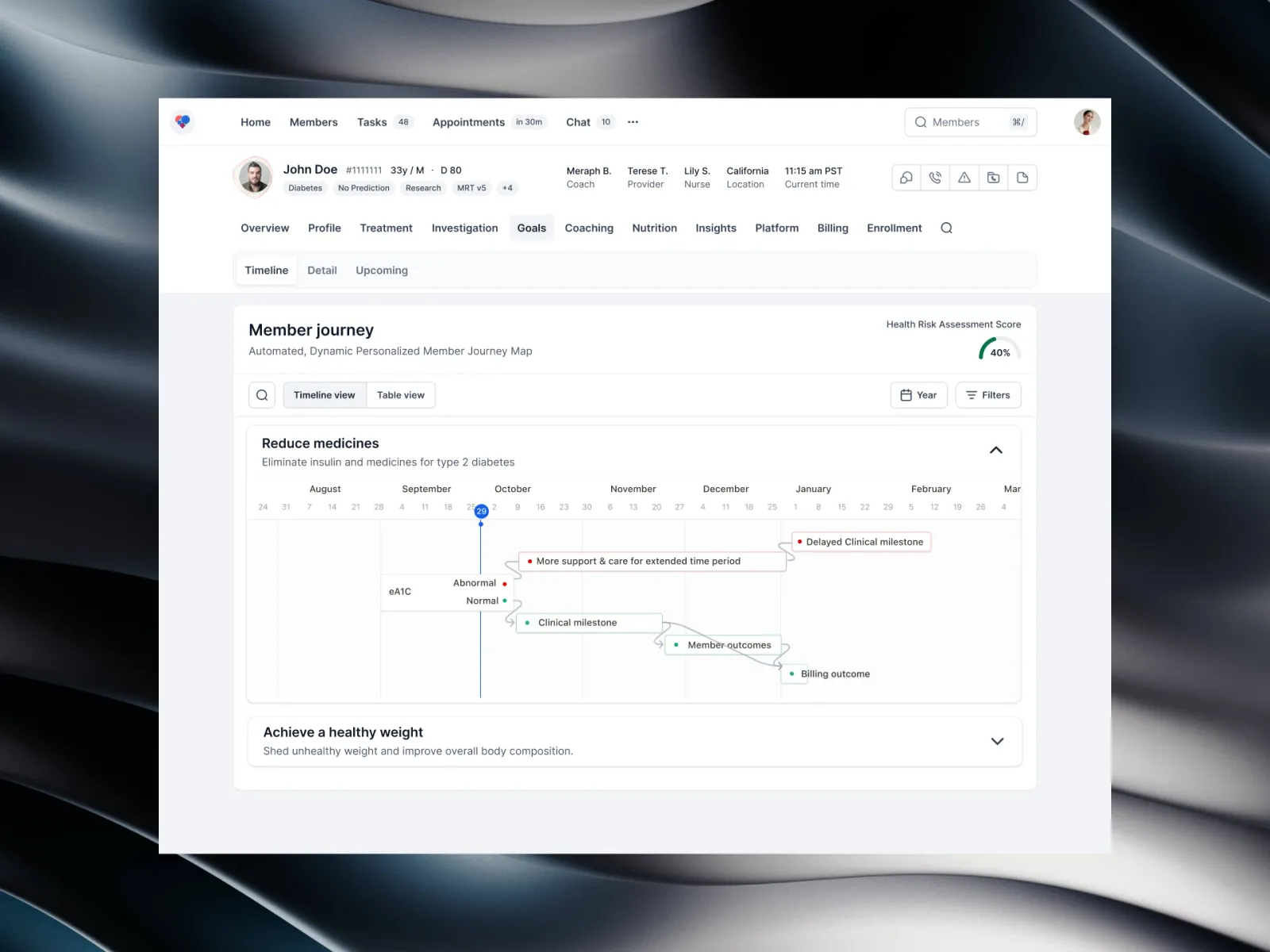Open the three-dots more menu in top nav
1270x952 pixels.
pyautogui.click(x=633, y=122)
